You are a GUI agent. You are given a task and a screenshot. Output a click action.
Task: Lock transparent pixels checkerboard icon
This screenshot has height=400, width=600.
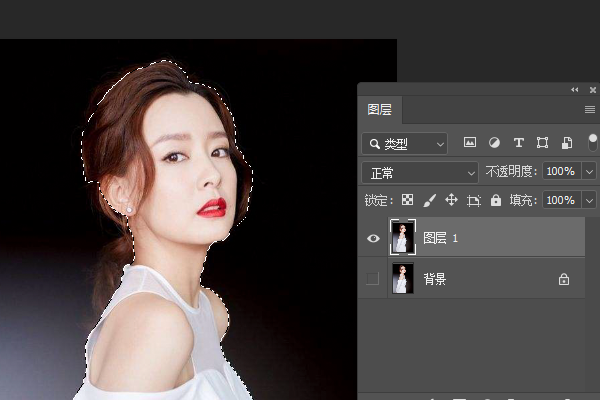coord(407,200)
